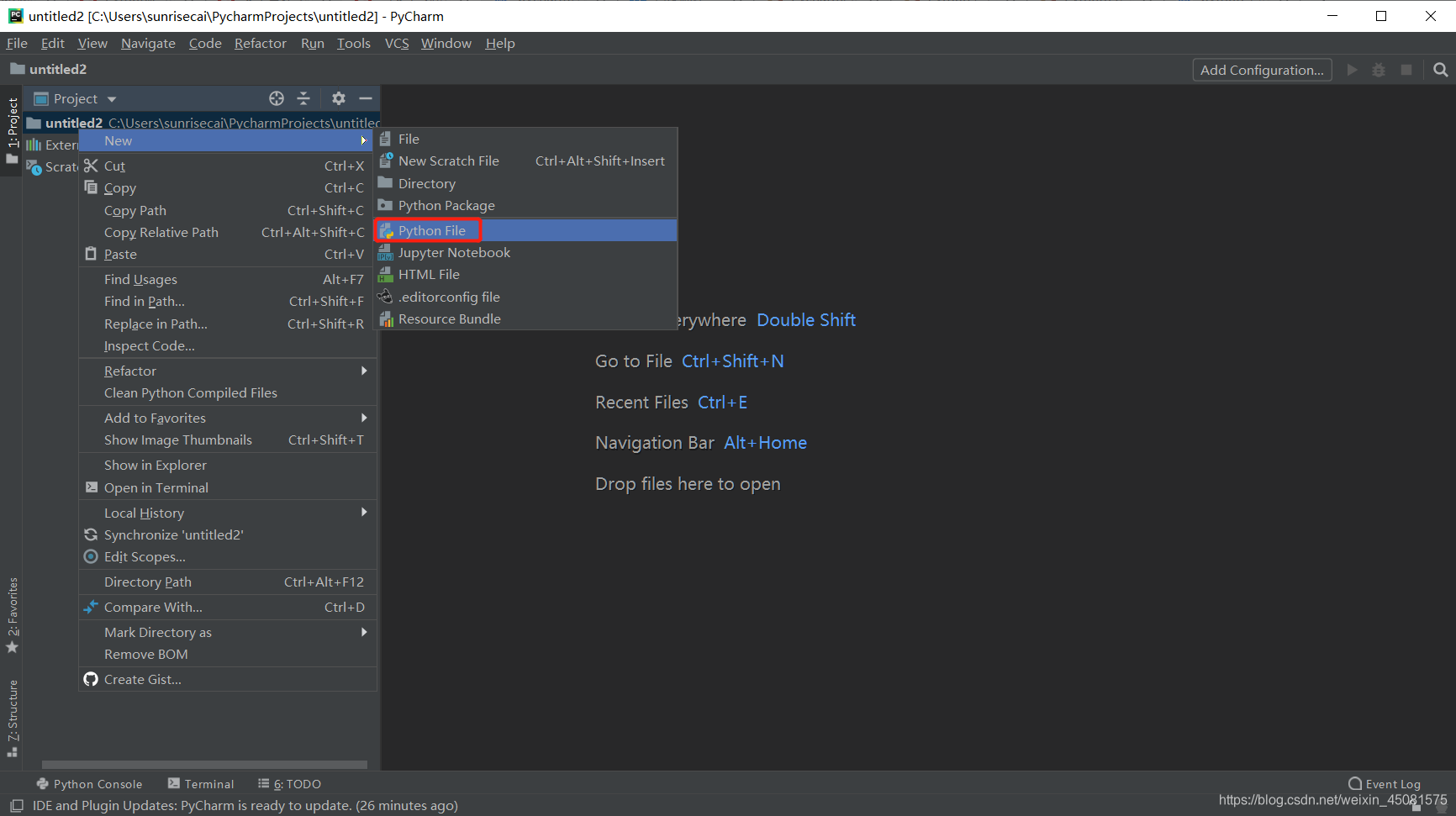Pick New Scratch File entry
This screenshot has width=1456, height=816.
525,161
